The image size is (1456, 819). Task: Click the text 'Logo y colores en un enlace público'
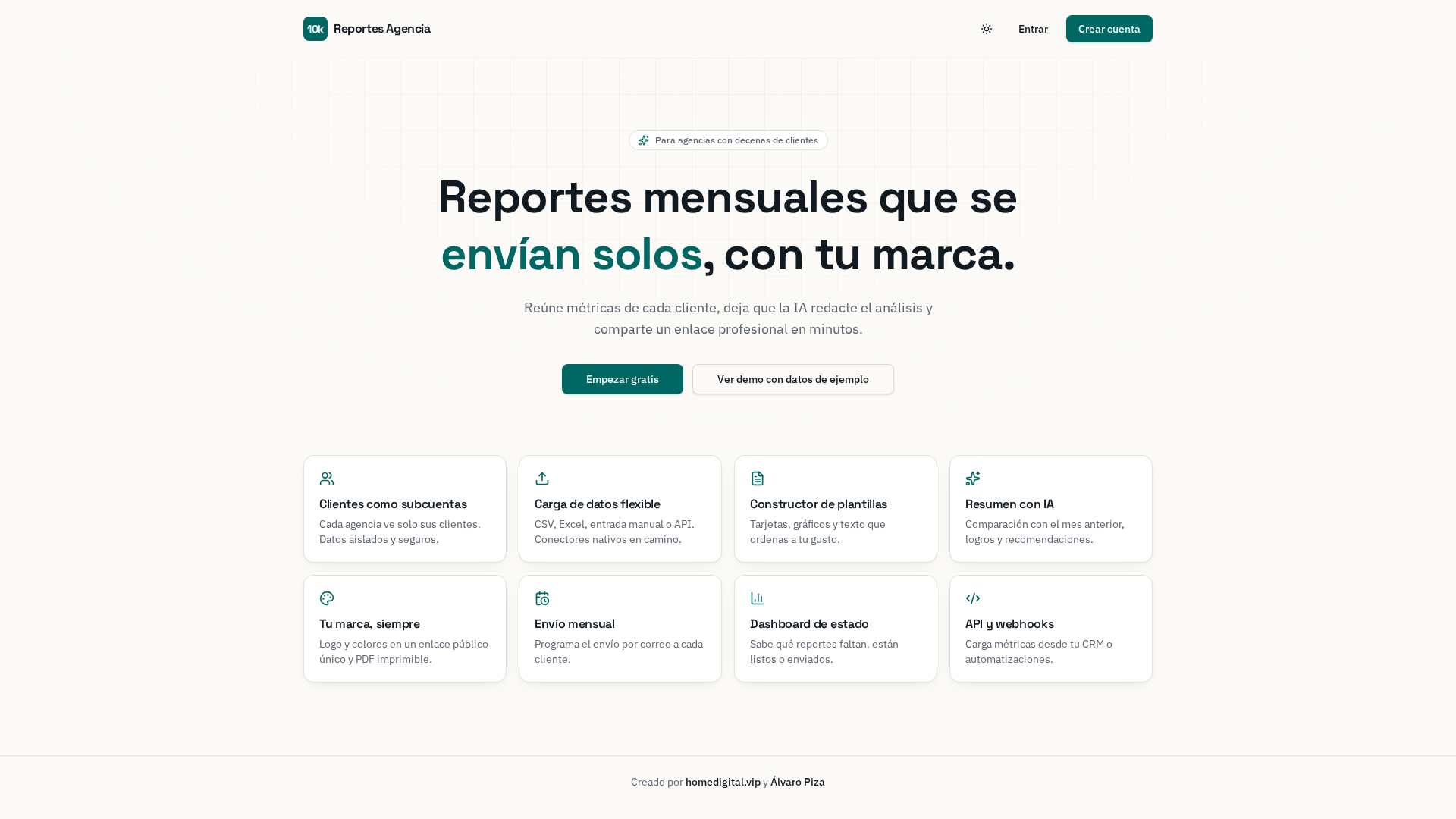403,644
